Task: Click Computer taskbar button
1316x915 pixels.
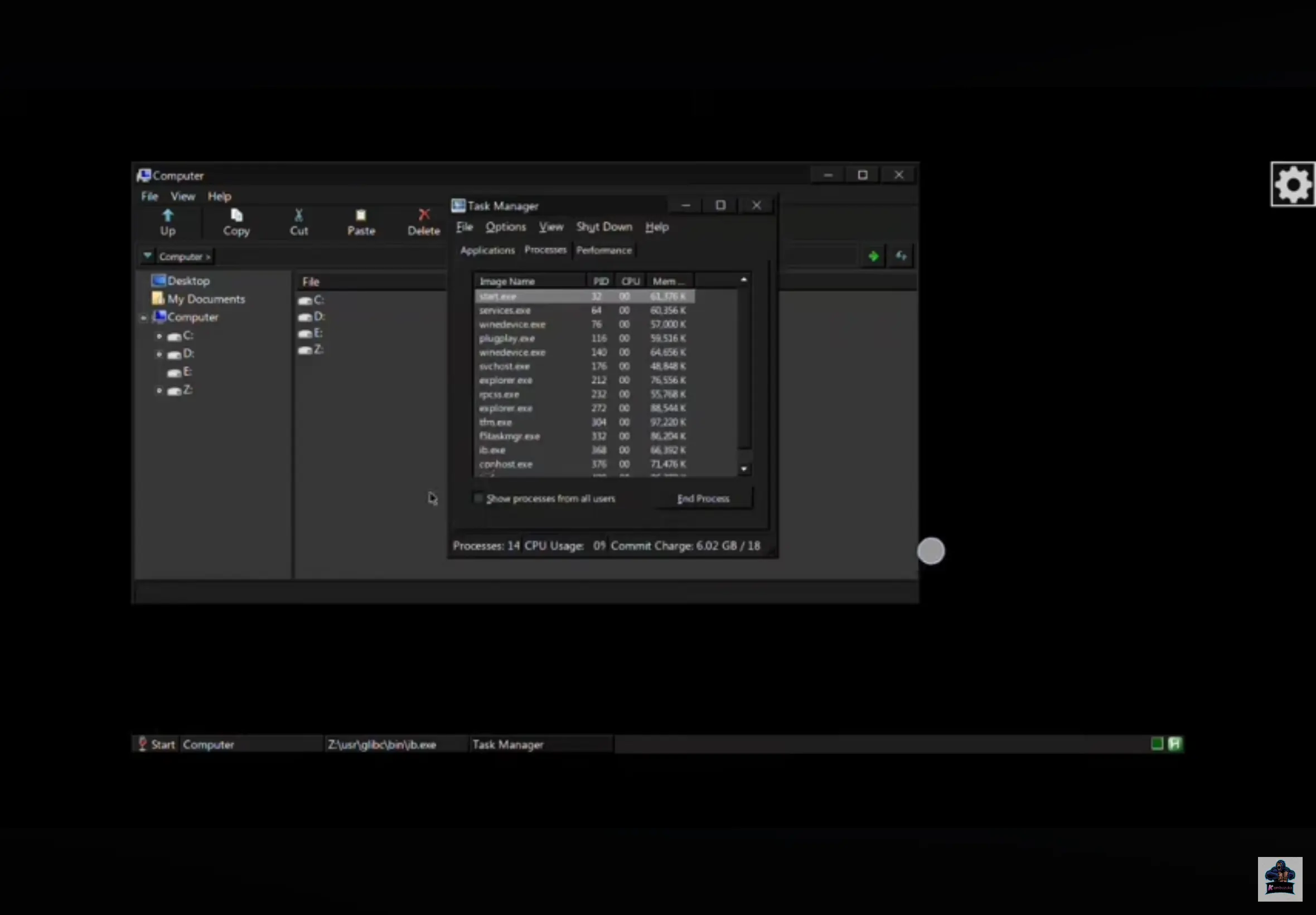Action: [251, 745]
